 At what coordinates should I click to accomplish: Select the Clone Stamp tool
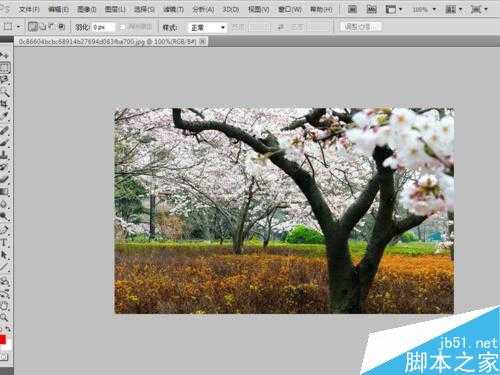point(5,154)
